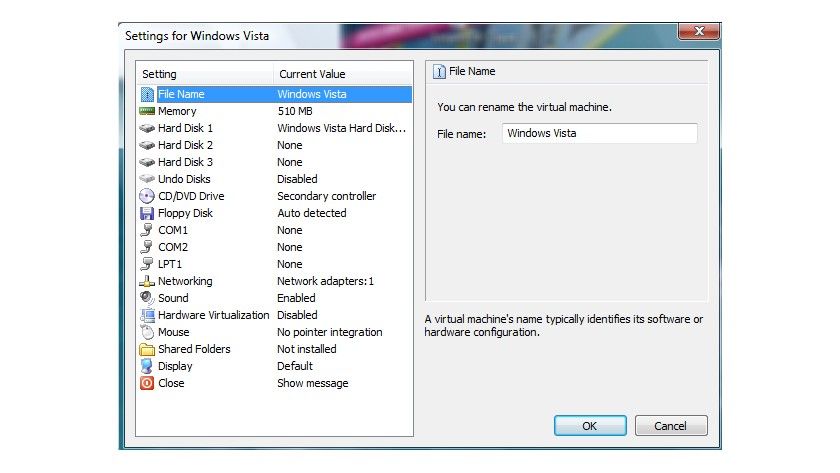Click the Networking adapter icon
This screenshot has height=473, width=840.
point(147,281)
